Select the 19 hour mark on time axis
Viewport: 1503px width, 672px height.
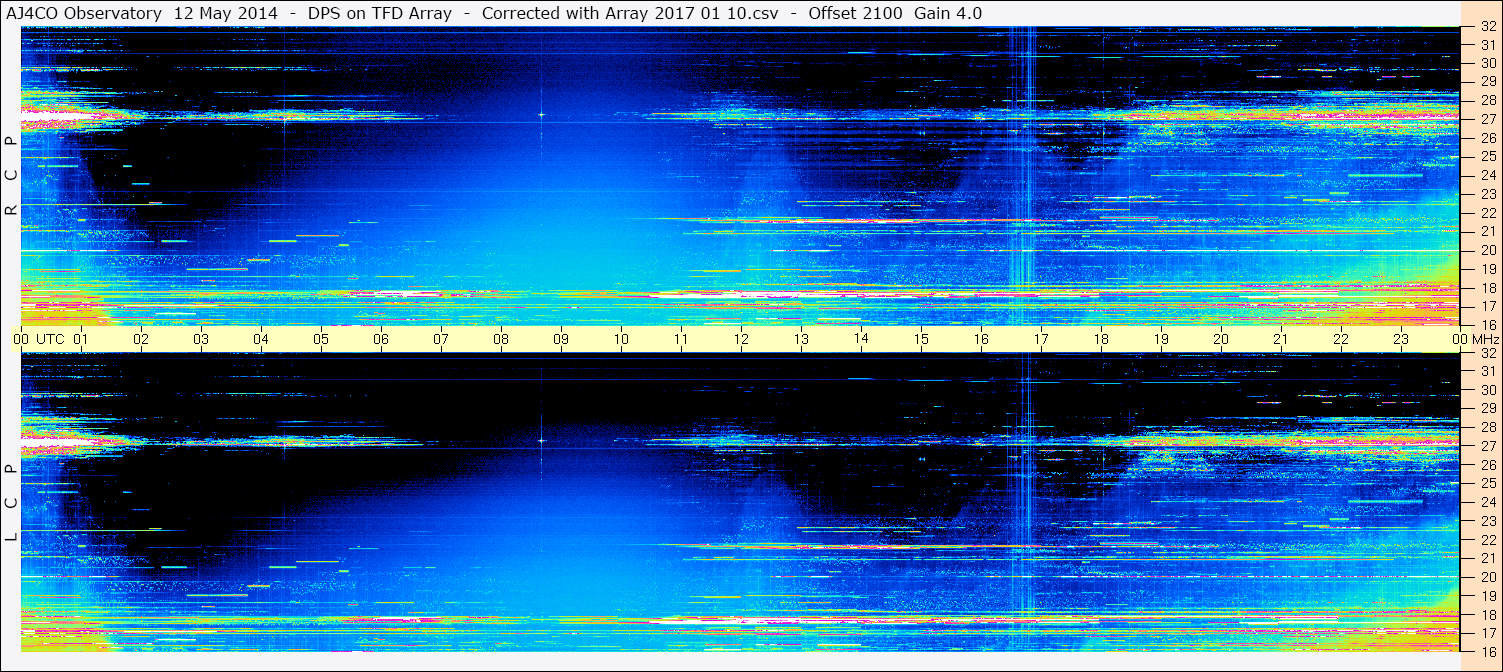[1161, 339]
